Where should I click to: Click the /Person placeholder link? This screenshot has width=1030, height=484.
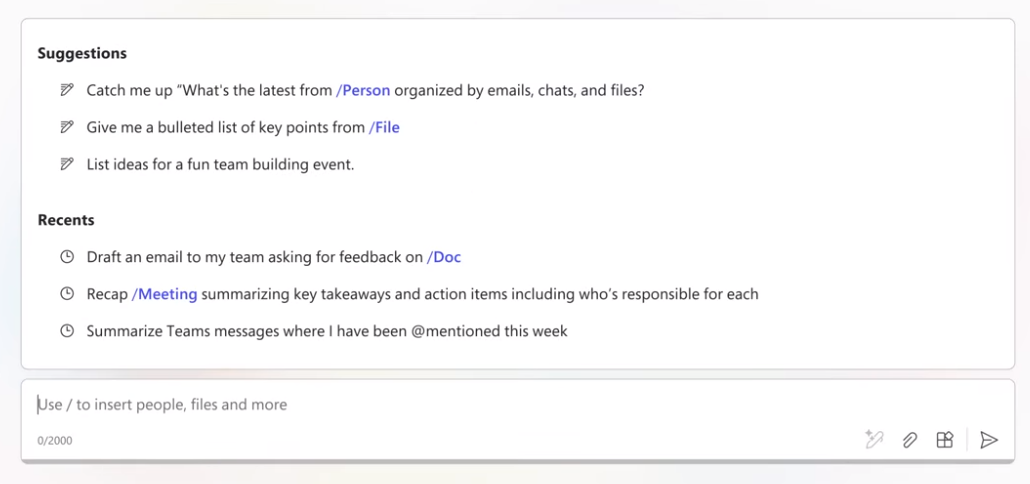[x=363, y=90]
